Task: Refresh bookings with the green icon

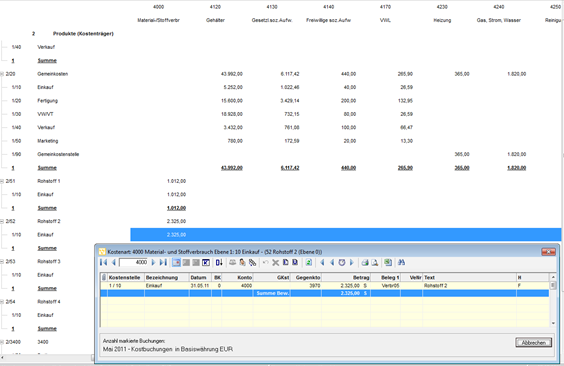Action: tap(309, 262)
